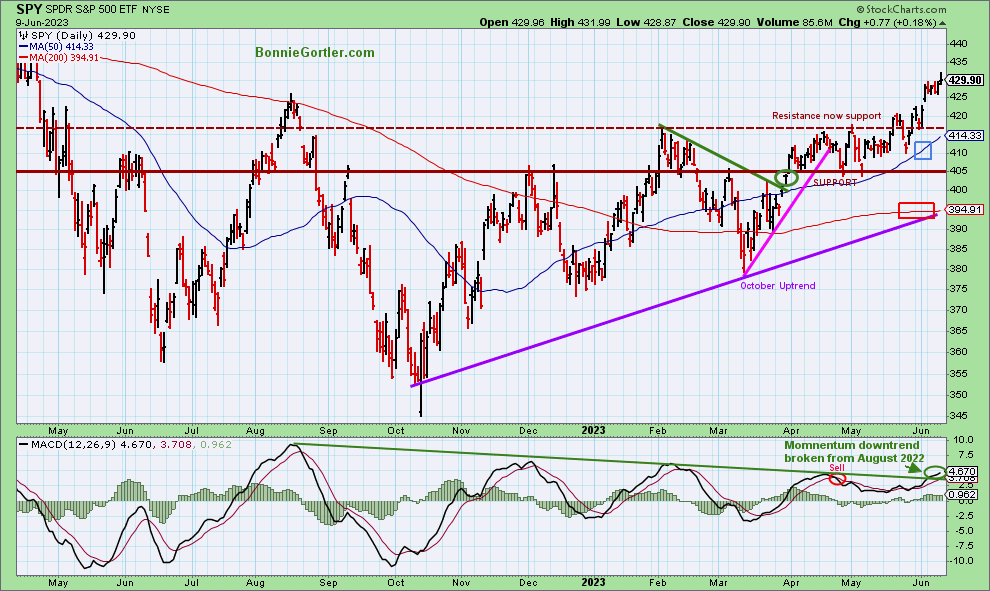Click the 400 price axis label
The height and width of the screenshot is (591, 990).
click(x=958, y=189)
